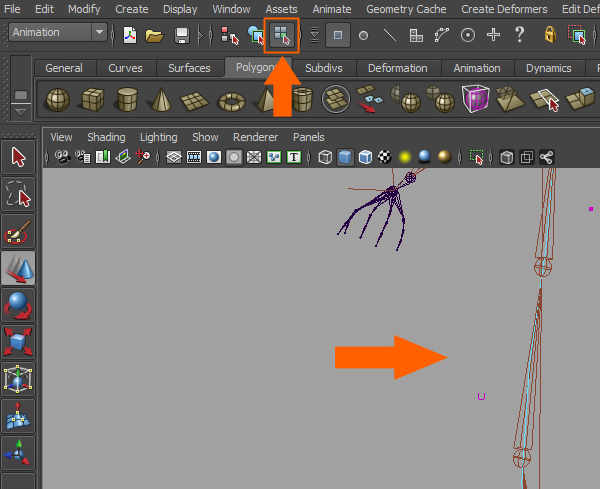Create a polygon cone from shelf
This screenshot has height=489, width=600.
[161, 99]
